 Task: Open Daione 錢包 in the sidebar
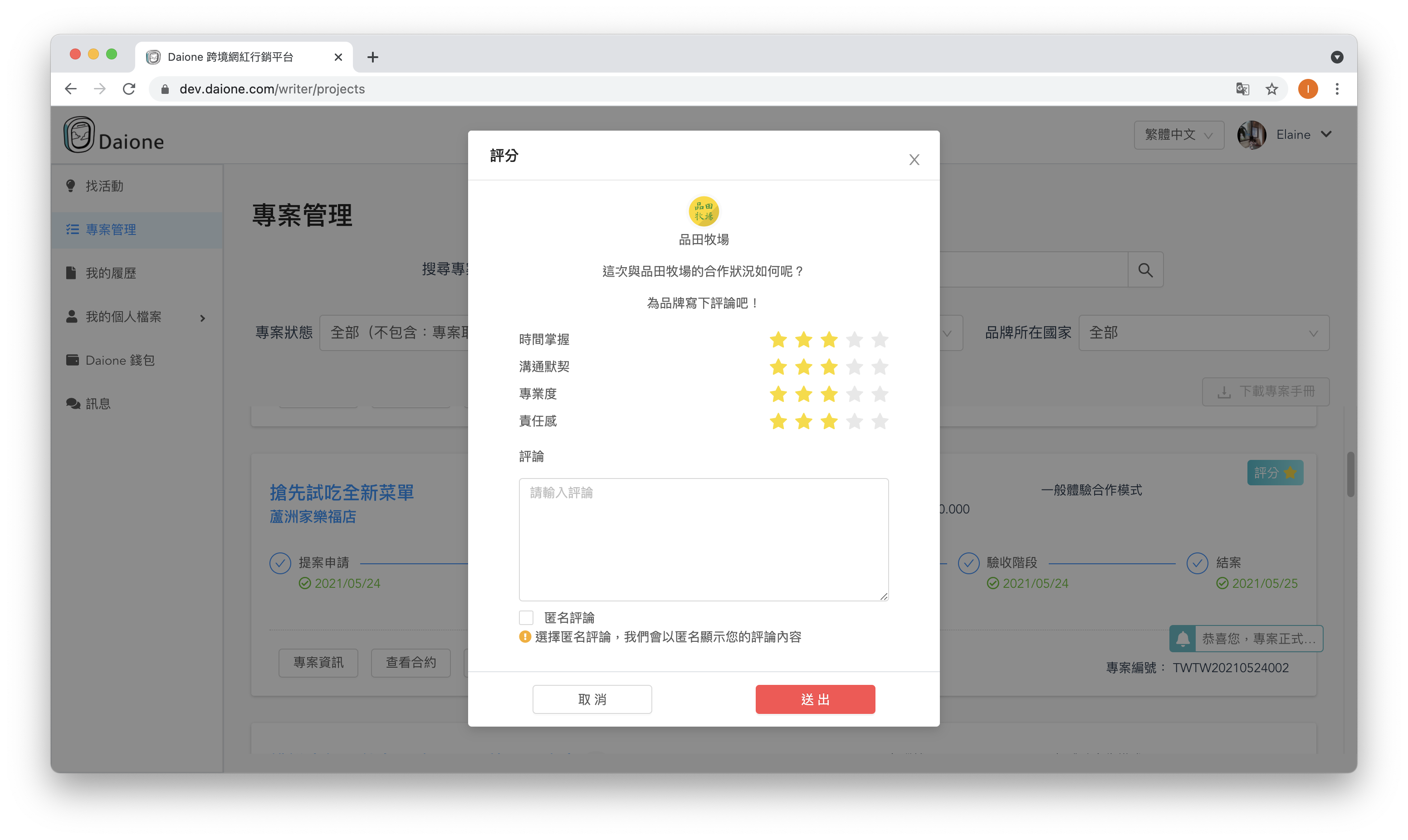coord(137,361)
